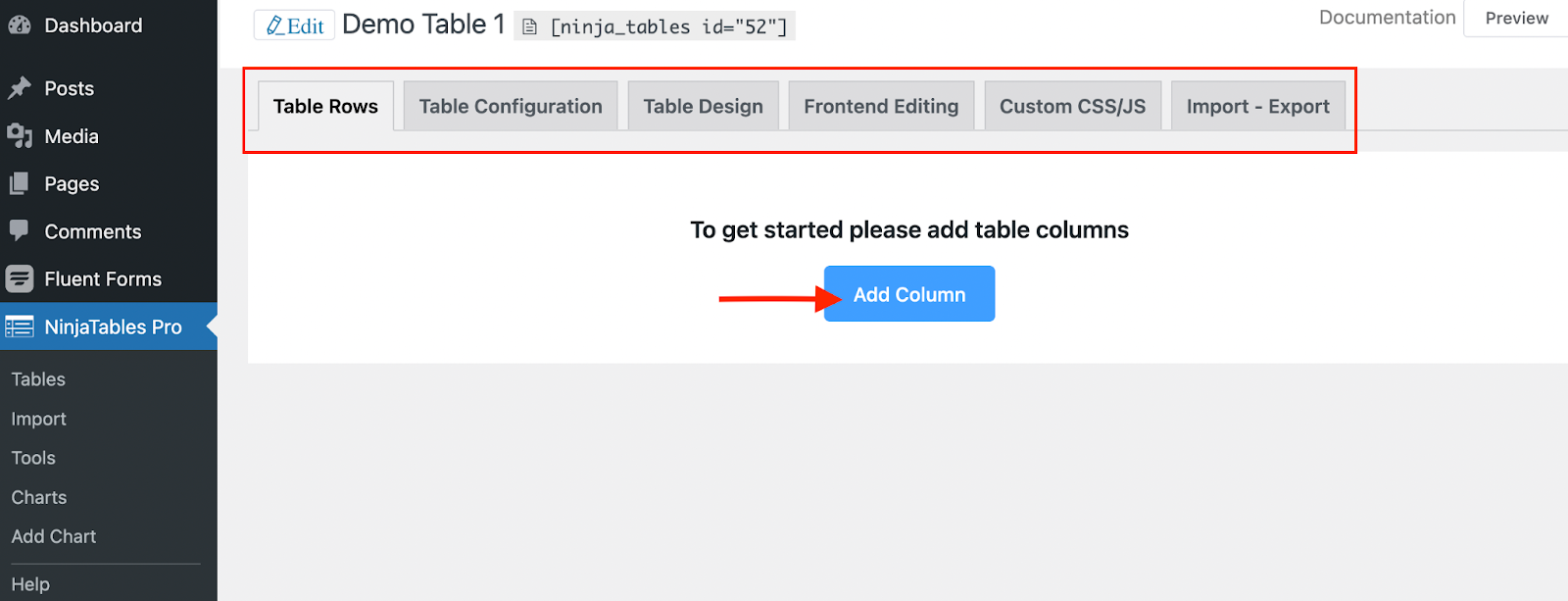Click the Comments speech bubble icon
Viewport: 1568px width, 601px height.
point(20,230)
